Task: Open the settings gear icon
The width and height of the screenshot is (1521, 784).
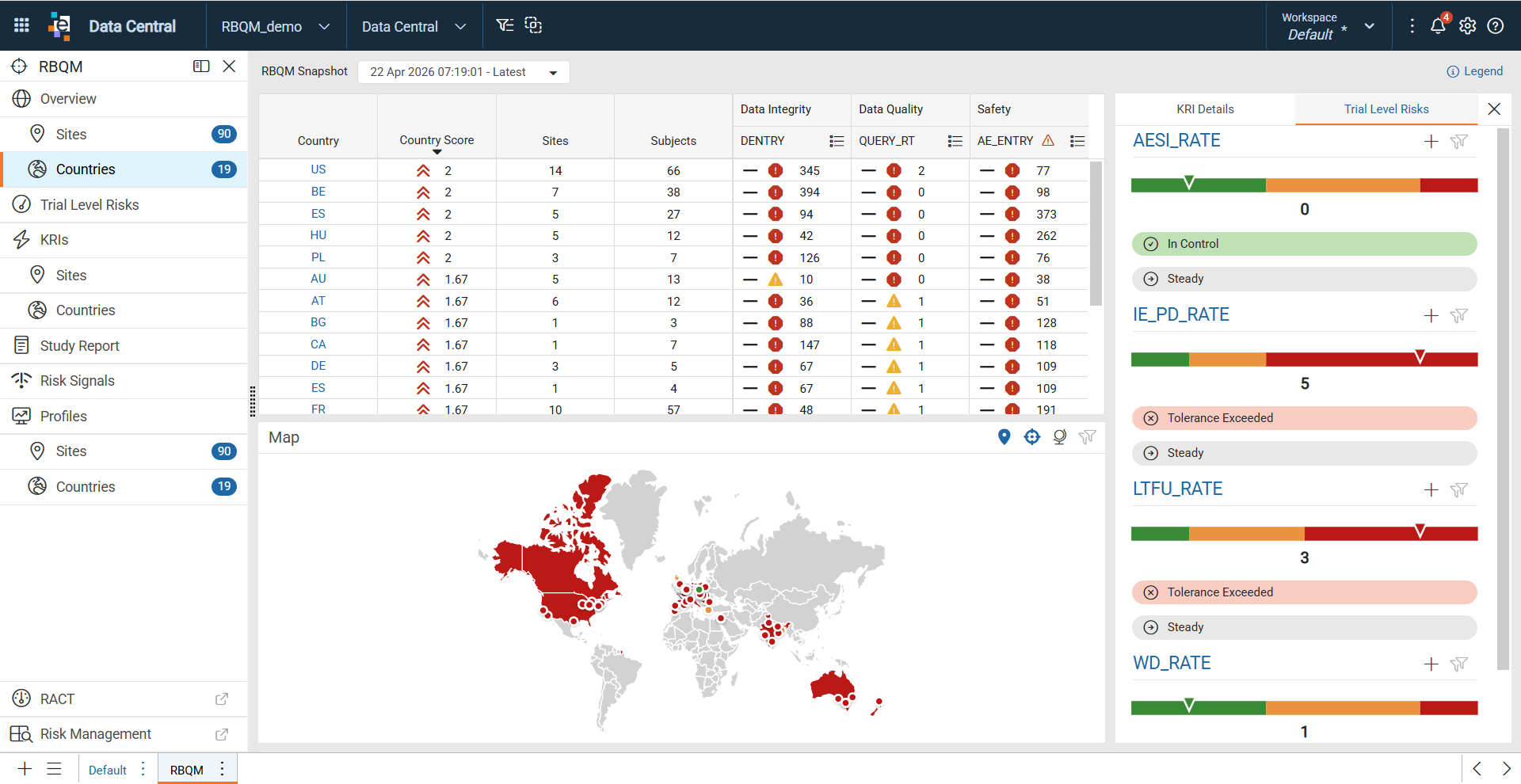Action: [x=1467, y=25]
